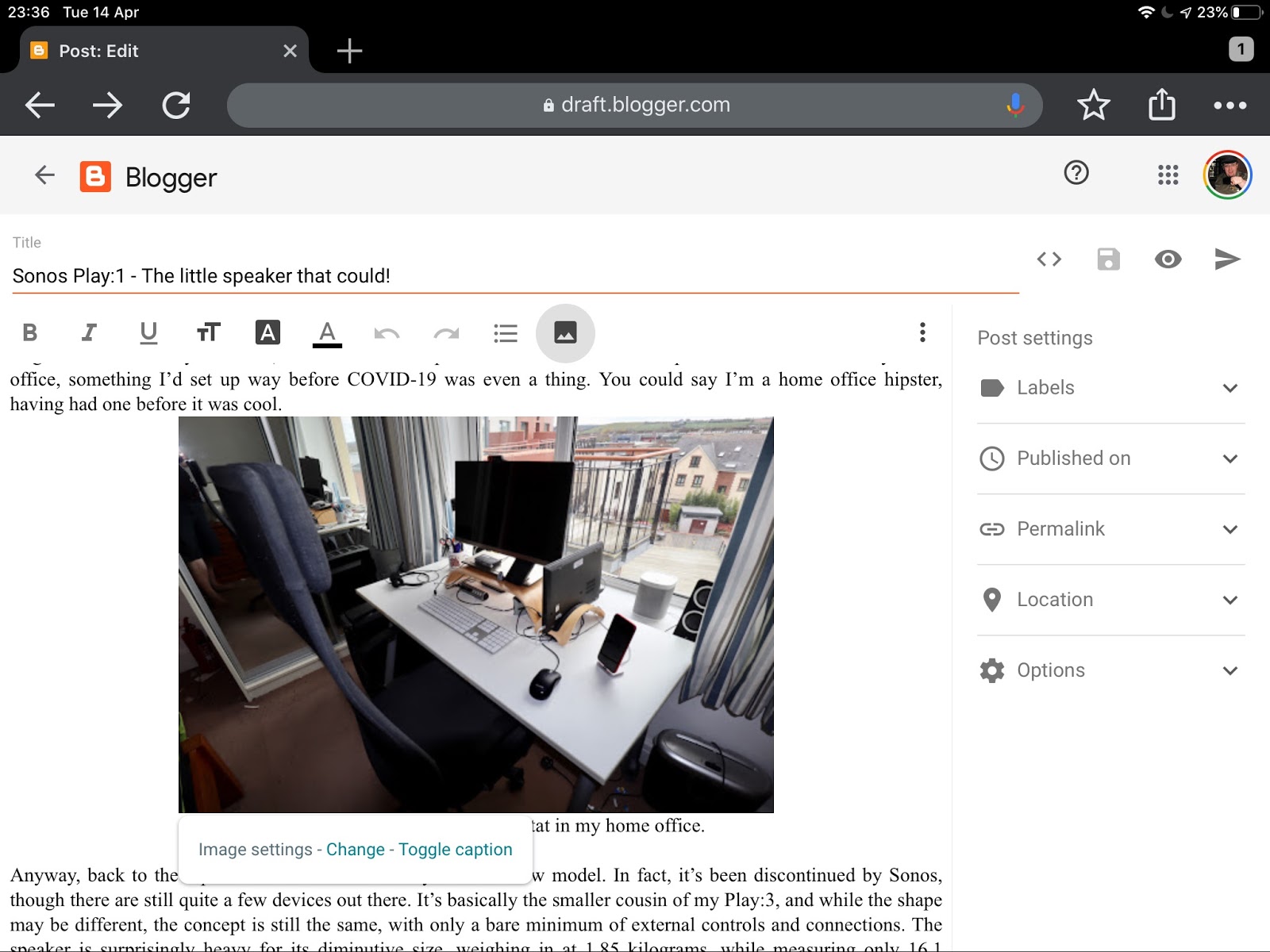Screen dimensions: 1270x952
Task: Open browser more options menu
Action: point(1230,105)
